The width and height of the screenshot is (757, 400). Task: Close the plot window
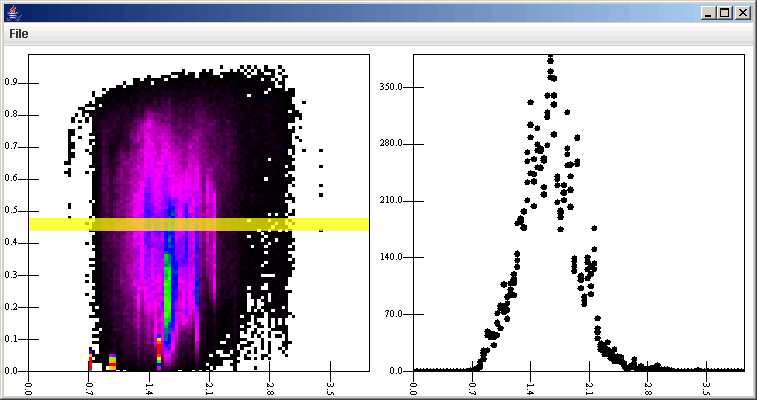tap(742, 13)
